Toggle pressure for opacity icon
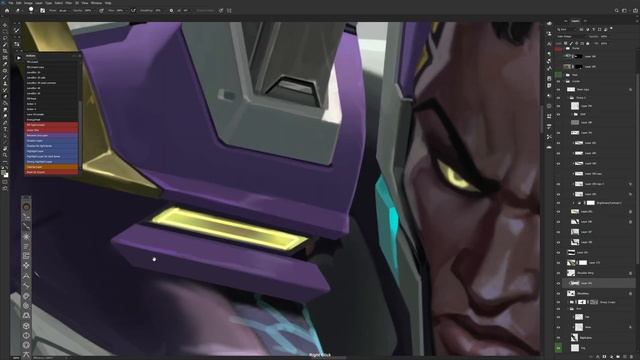 (101, 10)
